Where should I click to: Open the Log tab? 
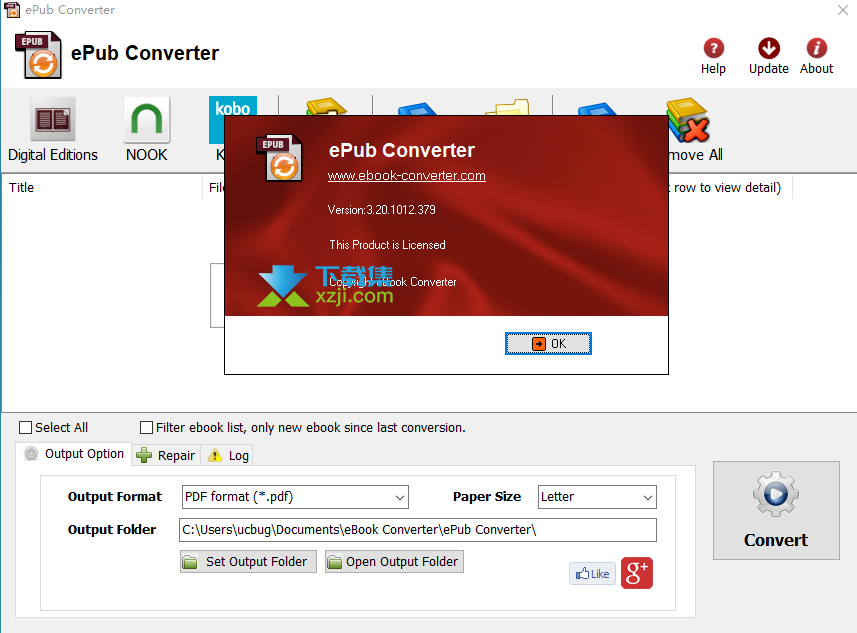coord(227,455)
